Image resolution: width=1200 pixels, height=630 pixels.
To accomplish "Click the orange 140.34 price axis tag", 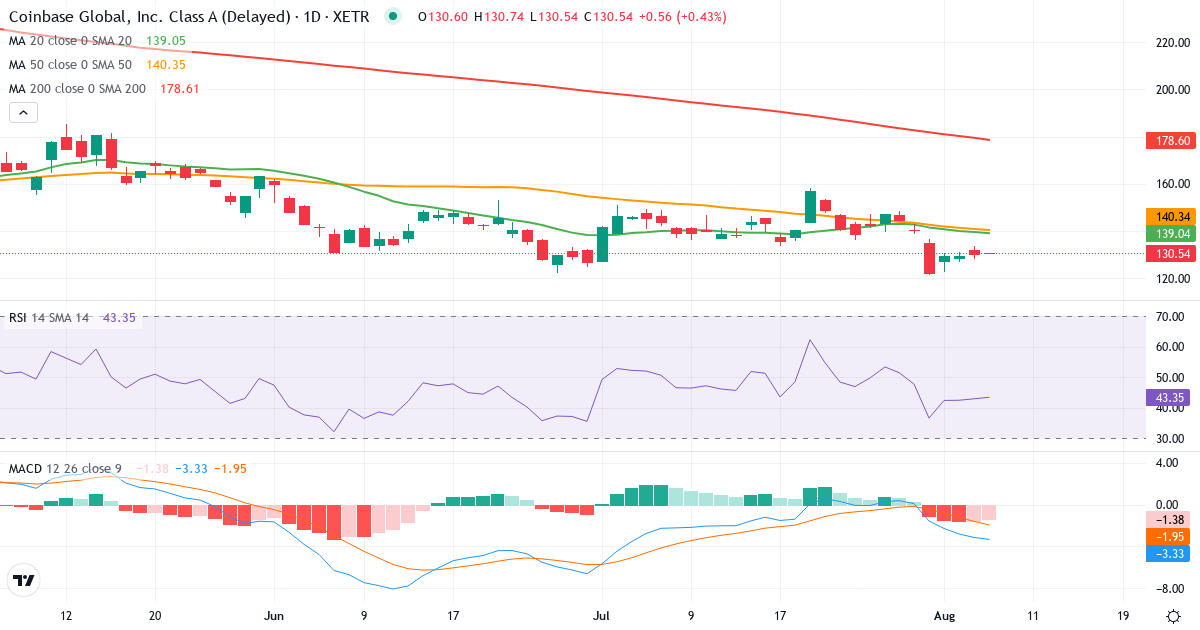I will pyautogui.click(x=1172, y=216).
